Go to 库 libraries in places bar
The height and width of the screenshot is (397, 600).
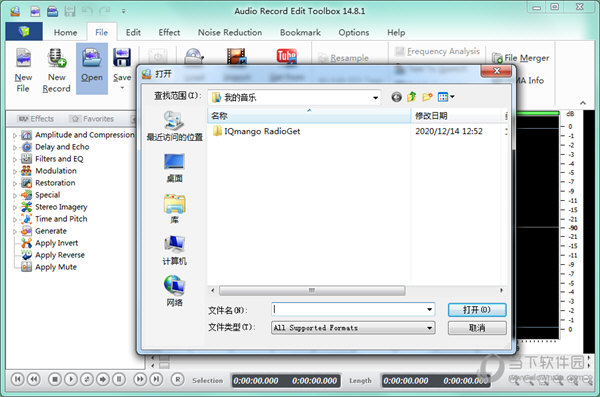(174, 209)
